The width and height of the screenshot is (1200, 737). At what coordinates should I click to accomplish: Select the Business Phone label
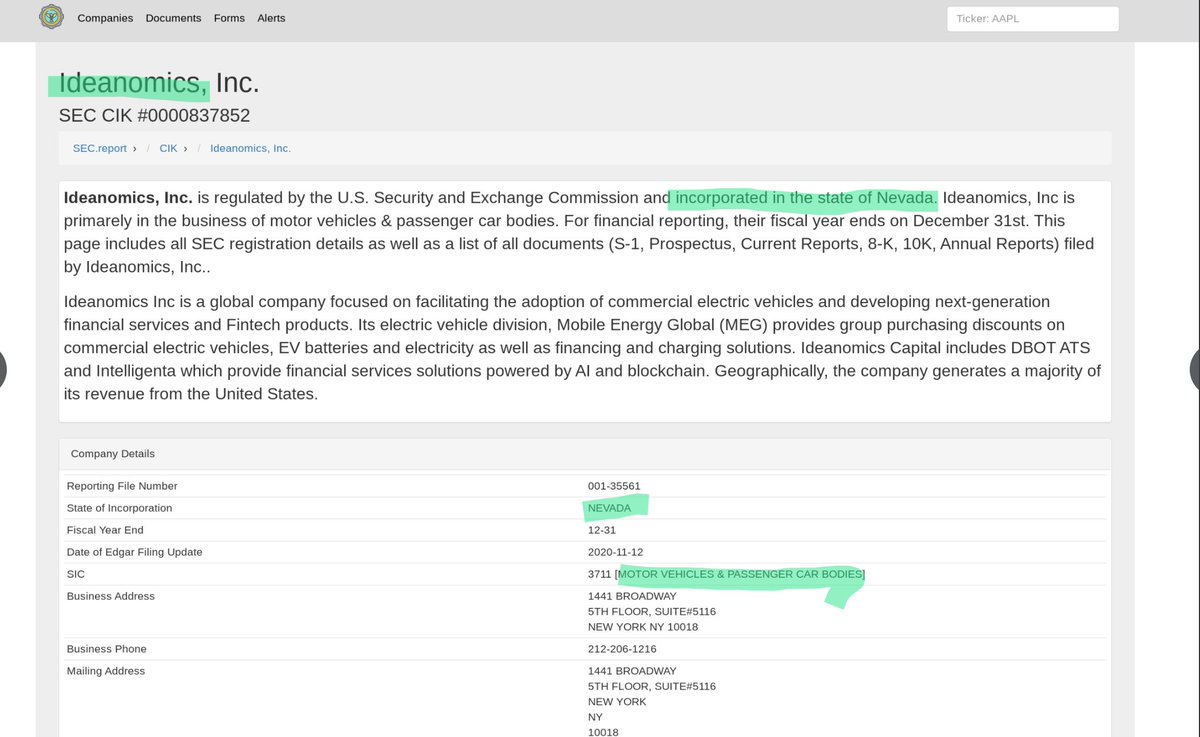click(x=107, y=649)
